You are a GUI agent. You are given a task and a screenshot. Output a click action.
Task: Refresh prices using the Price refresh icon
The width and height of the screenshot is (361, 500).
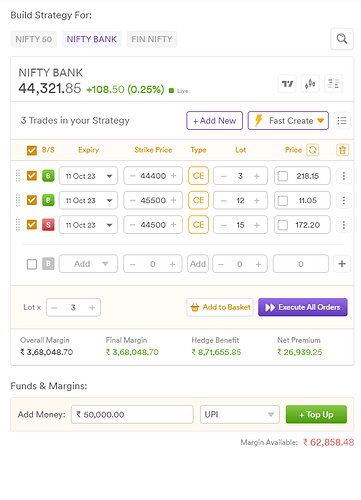click(313, 150)
